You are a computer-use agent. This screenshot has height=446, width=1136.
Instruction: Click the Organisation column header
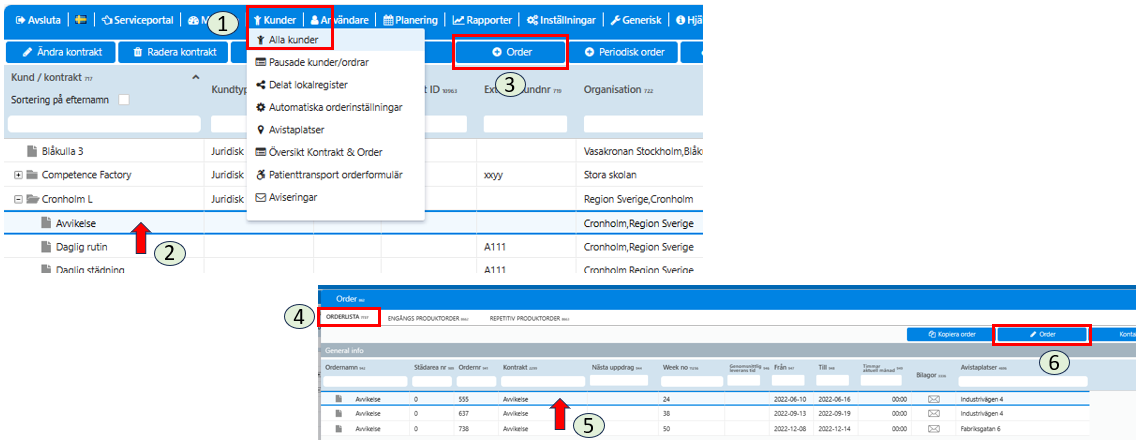coord(617,90)
